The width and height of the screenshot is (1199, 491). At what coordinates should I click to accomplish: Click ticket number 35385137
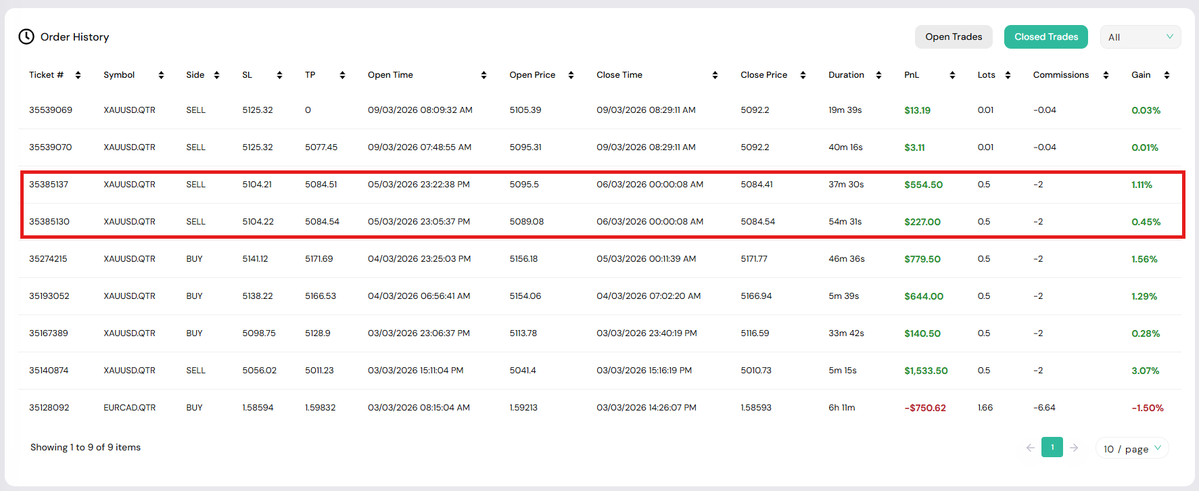click(49, 184)
